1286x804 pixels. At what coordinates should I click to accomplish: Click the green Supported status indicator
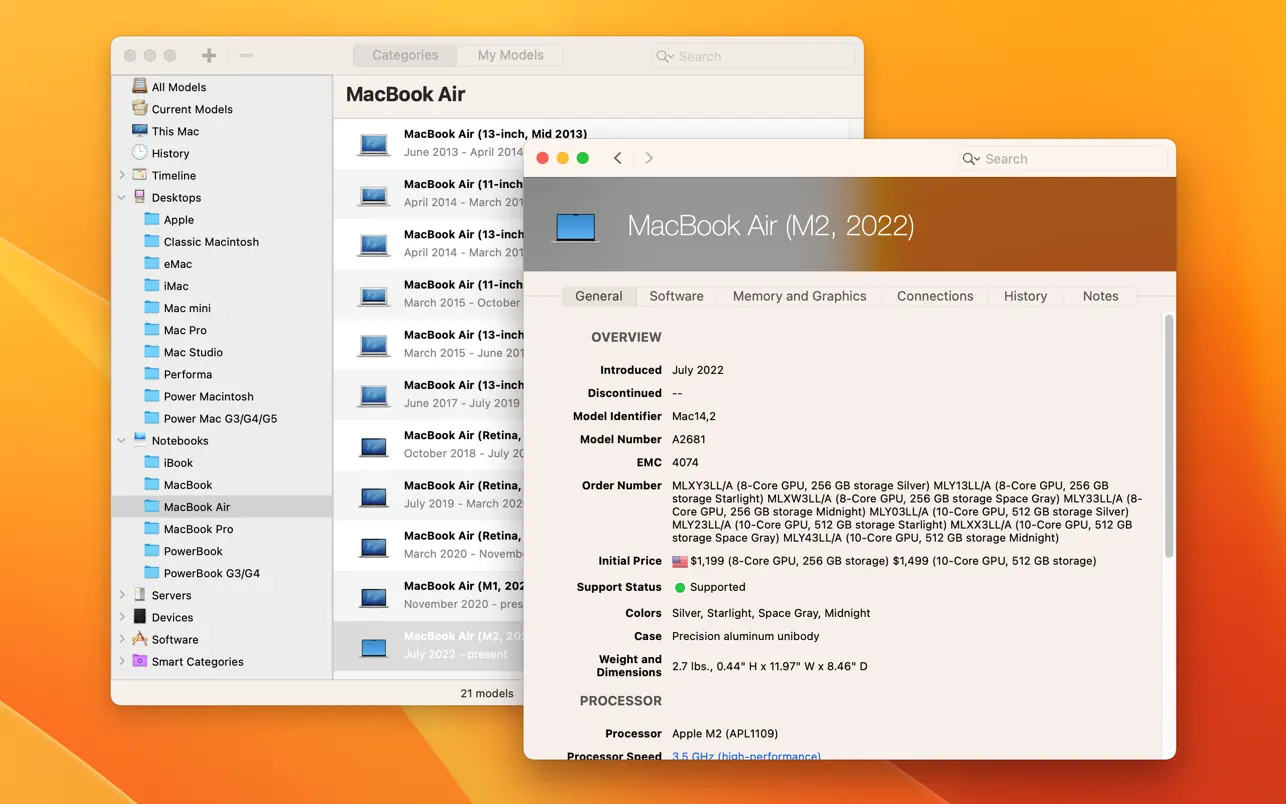click(680, 587)
